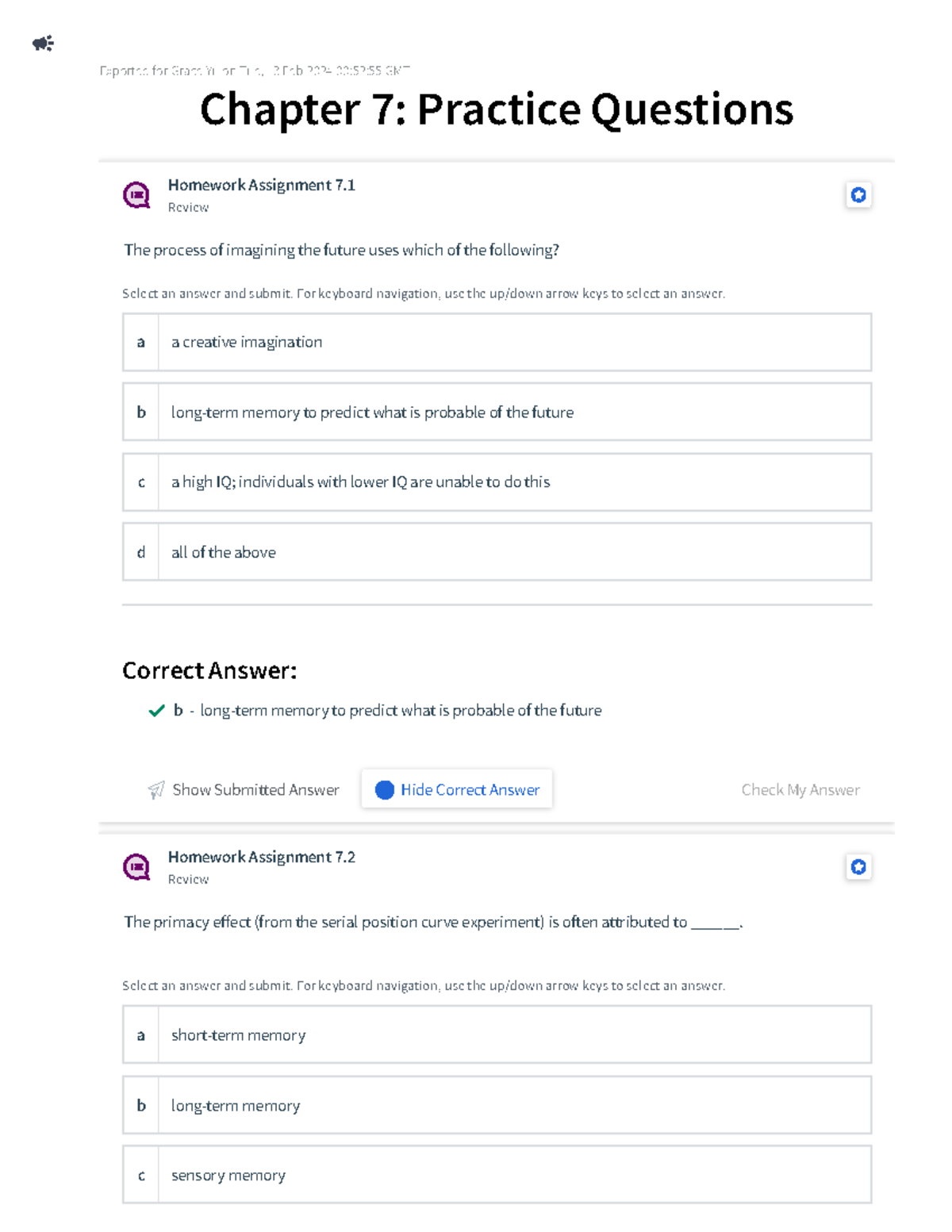The image size is (952, 1232).
Task: Hide the correct answer
Action: (x=470, y=789)
